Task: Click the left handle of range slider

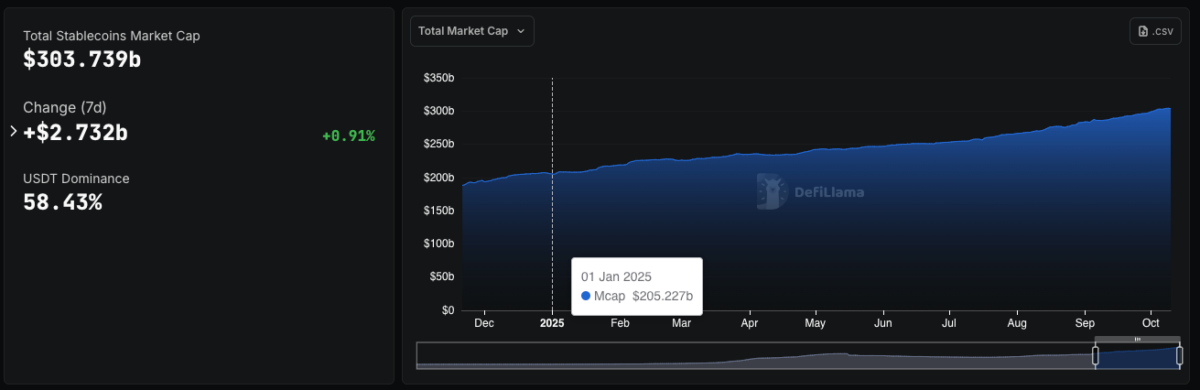Action: click(1095, 355)
